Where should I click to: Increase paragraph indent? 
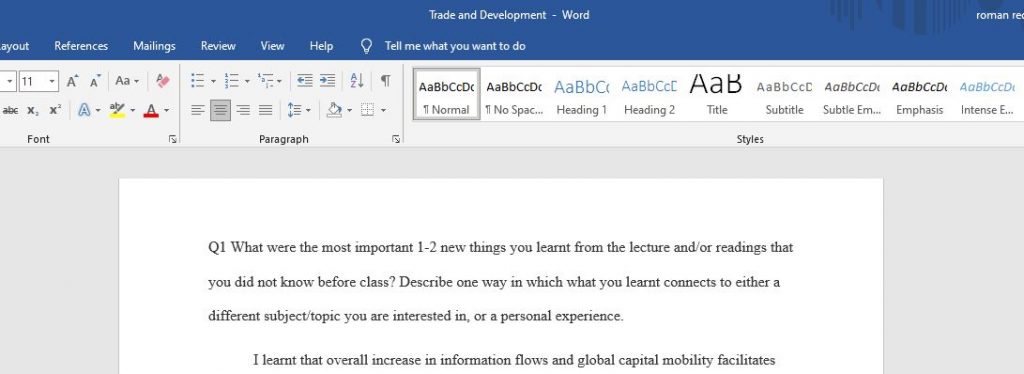click(x=327, y=81)
